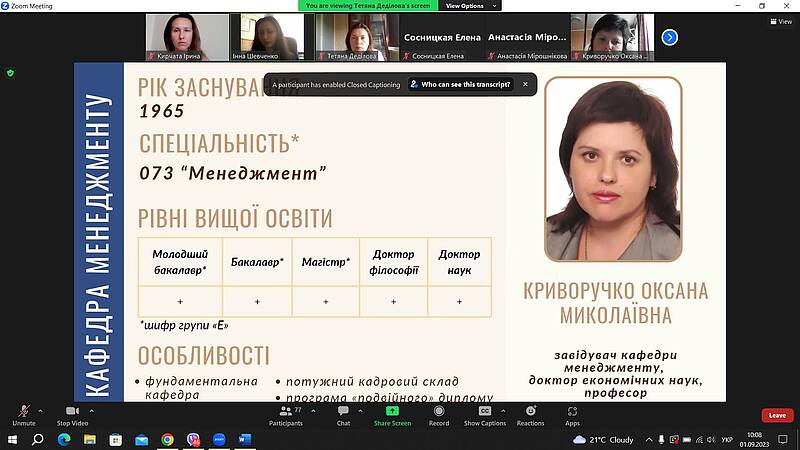Start Share Screen
This screenshot has width=800, height=450.
(392, 415)
